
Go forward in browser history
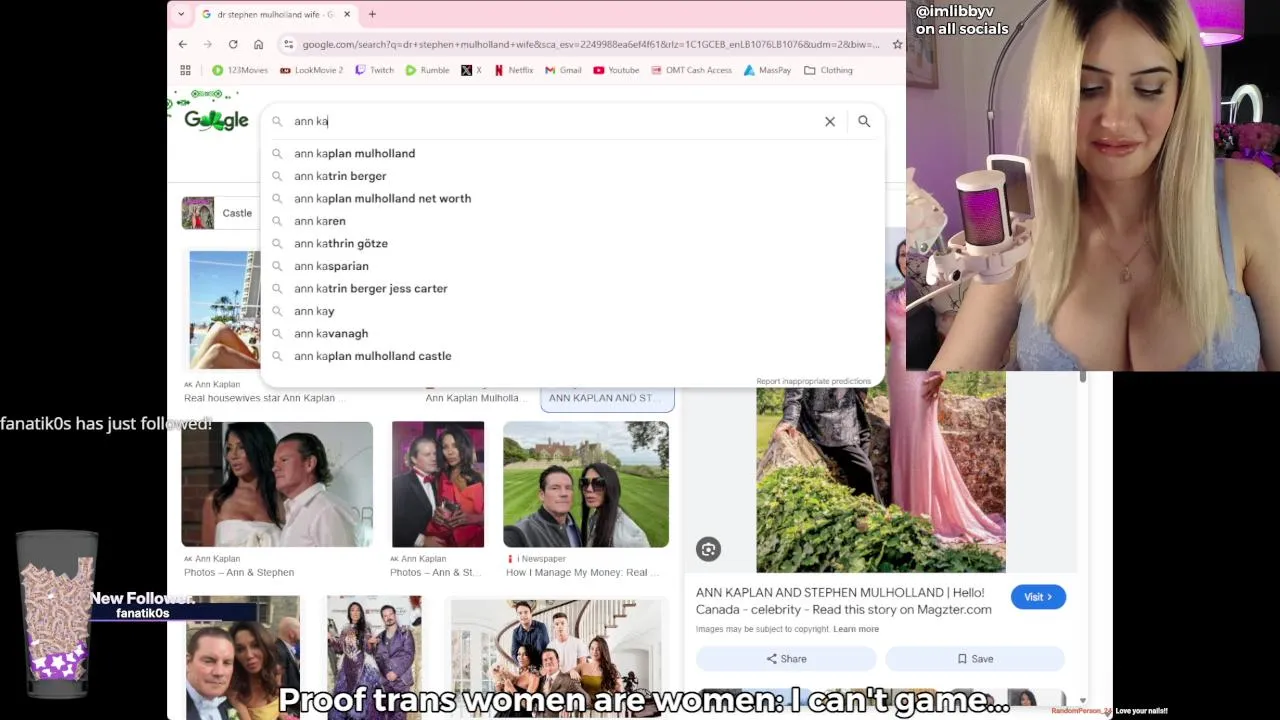207,44
